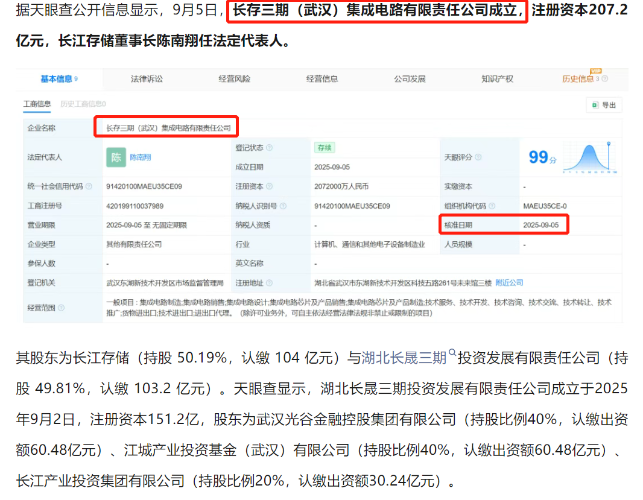Click organization code MAEU35CE-0
This screenshot has width=643, height=500.
click(x=545, y=206)
